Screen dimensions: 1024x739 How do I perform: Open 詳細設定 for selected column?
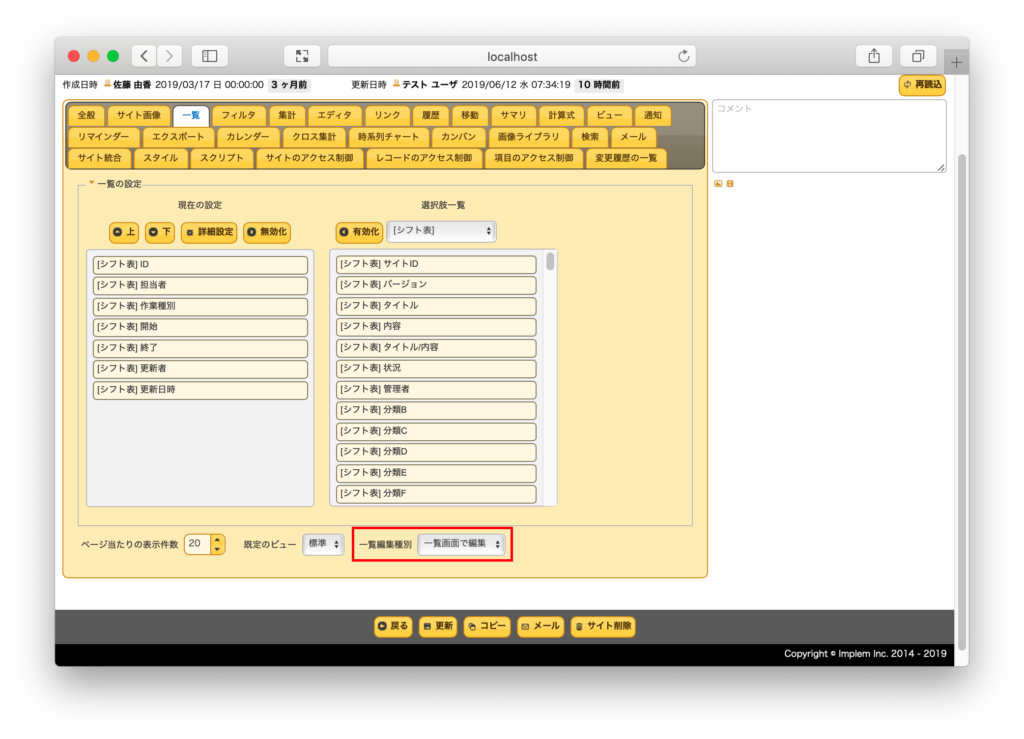pyautogui.click(x=209, y=232)
